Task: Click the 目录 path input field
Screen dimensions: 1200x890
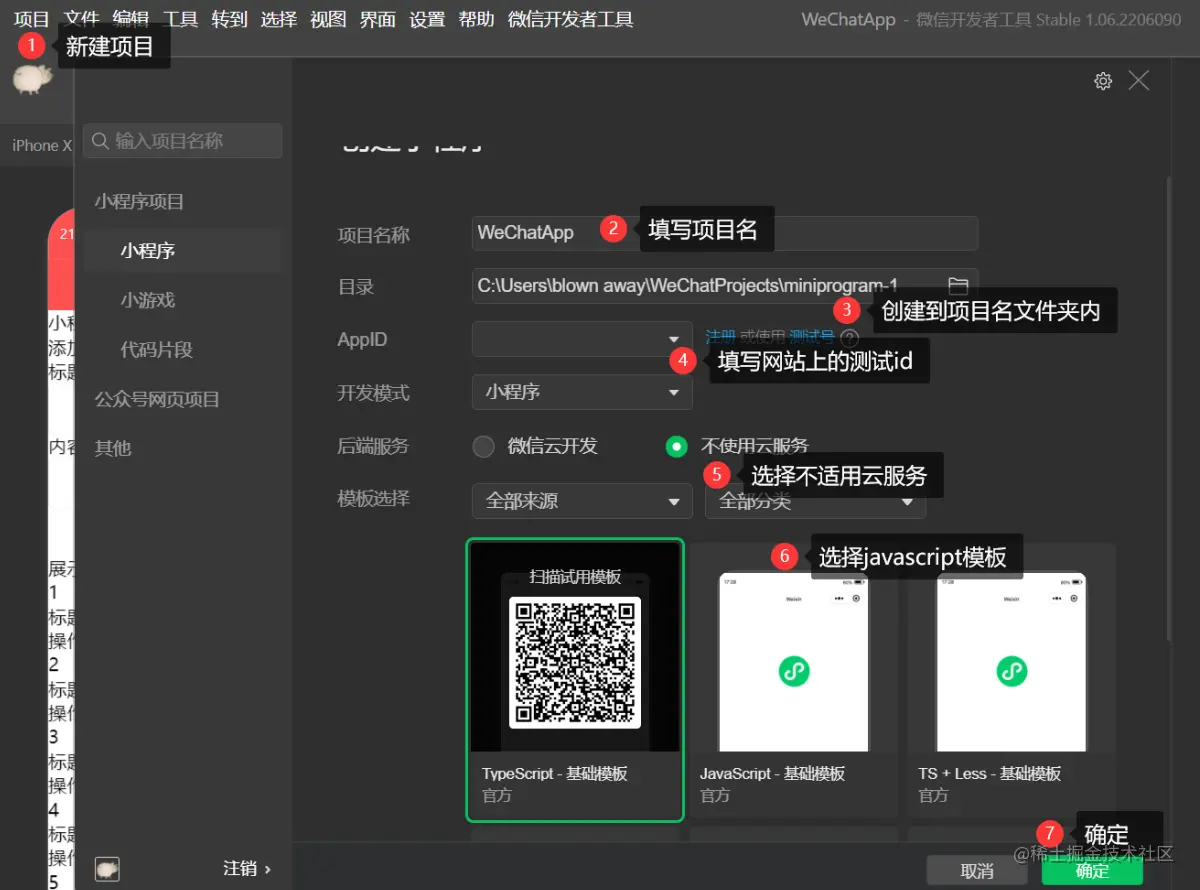Action: point(725,285)
